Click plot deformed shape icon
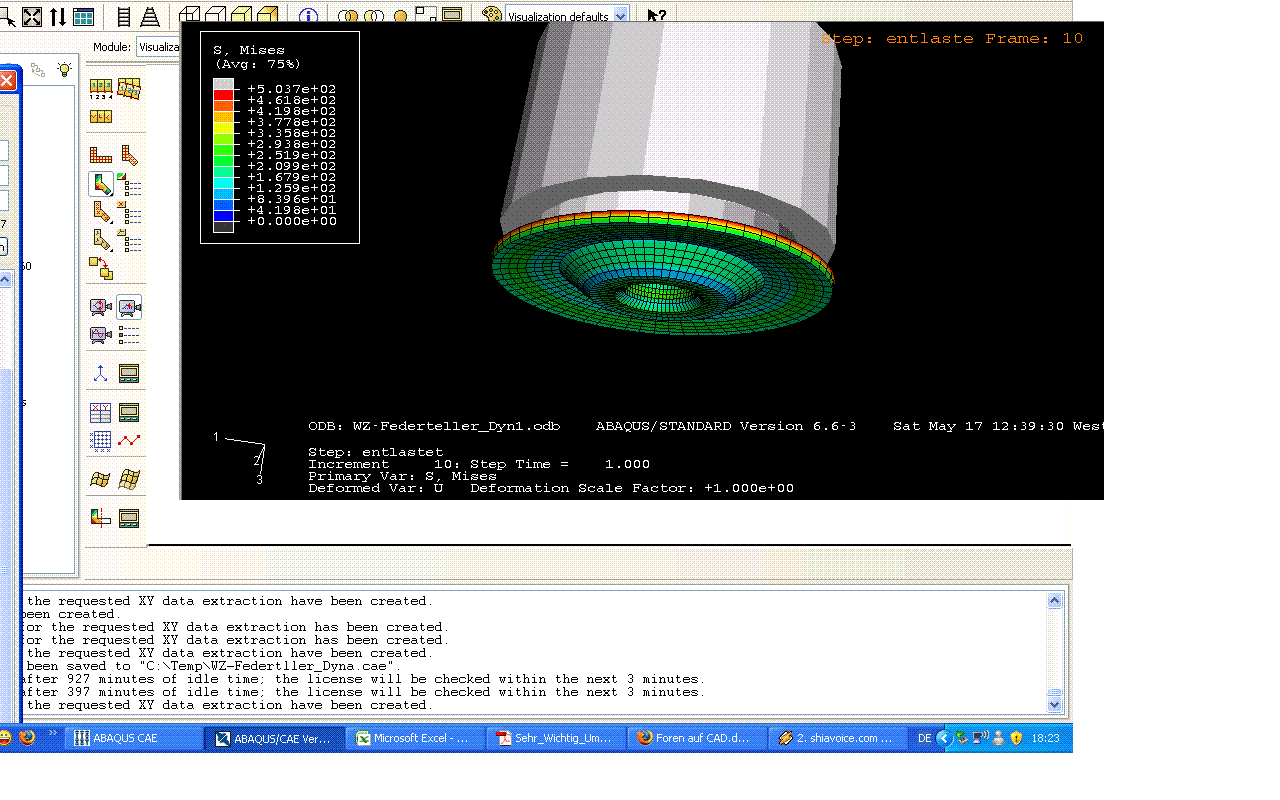The width and height of the screenshot is (1280, 800). [x=129, y=155]
